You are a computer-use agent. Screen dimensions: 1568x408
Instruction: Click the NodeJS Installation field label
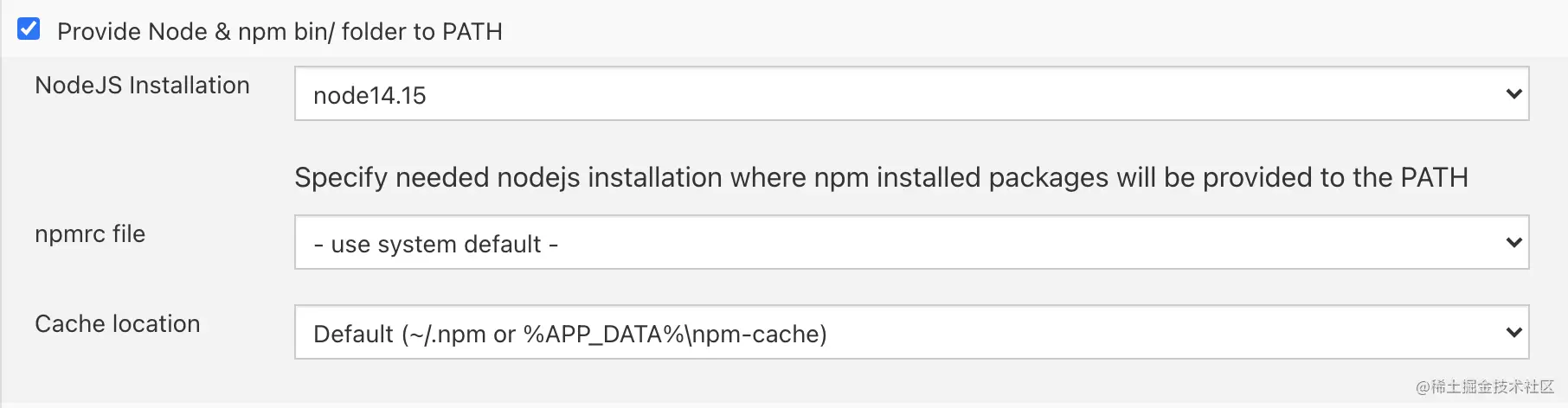pos(142,86)
